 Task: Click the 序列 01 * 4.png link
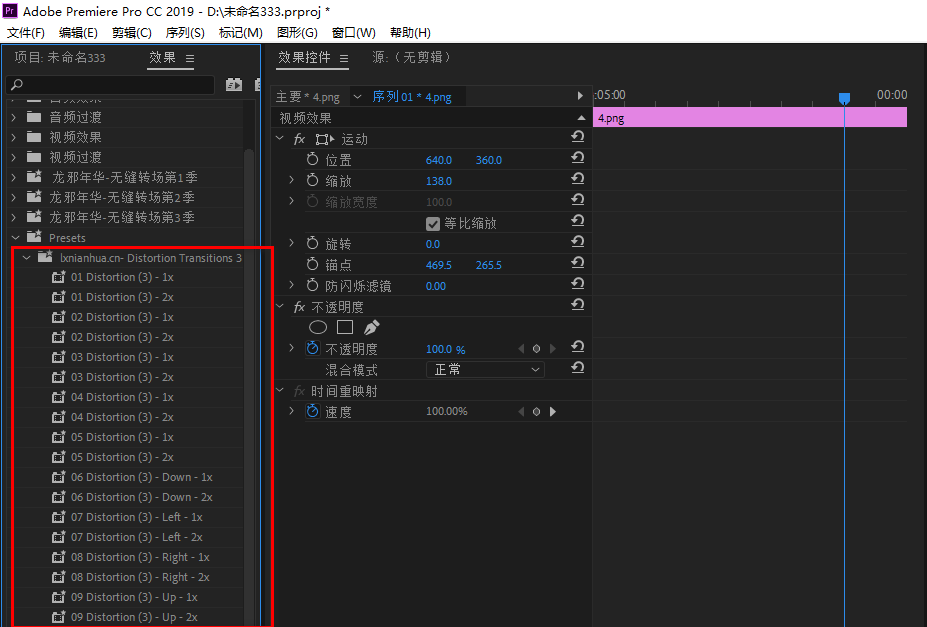coord(411,97)
